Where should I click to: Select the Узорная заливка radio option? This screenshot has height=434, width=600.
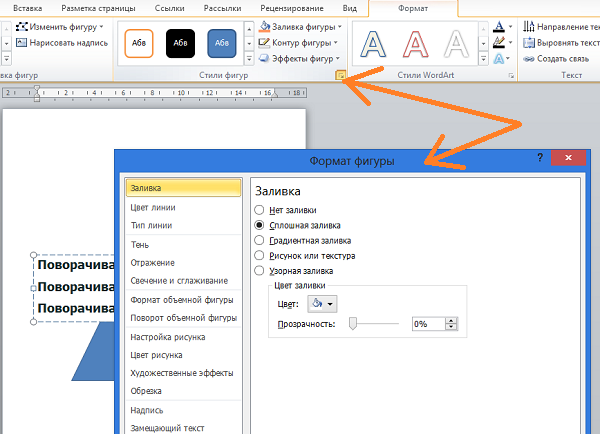[260, 270]
